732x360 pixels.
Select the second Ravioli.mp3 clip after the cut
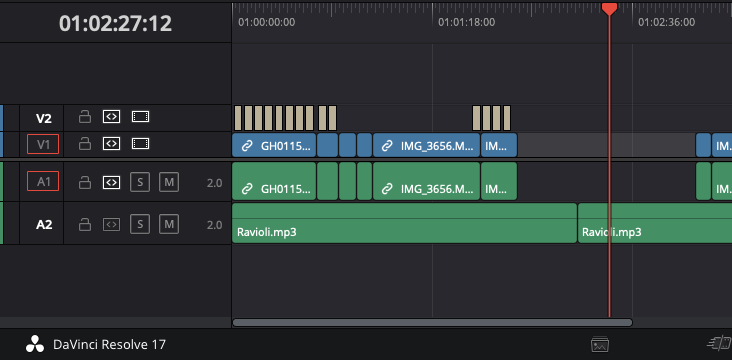click(x=655, y=223)
